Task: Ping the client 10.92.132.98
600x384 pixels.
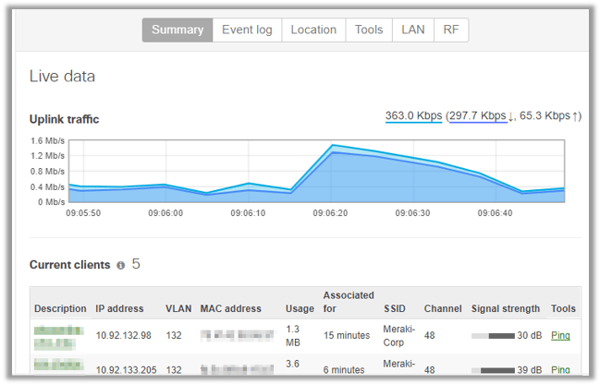Action: (561, 336)
